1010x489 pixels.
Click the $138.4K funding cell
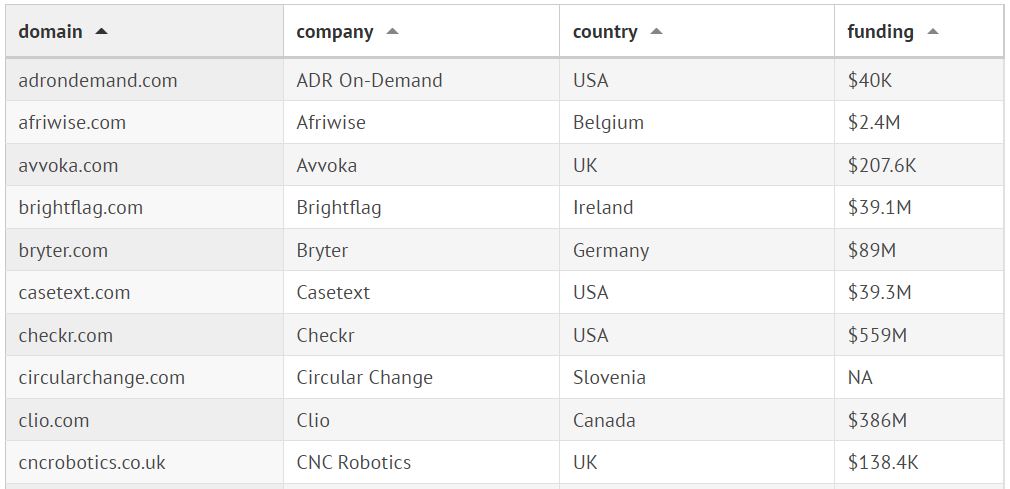883,462
